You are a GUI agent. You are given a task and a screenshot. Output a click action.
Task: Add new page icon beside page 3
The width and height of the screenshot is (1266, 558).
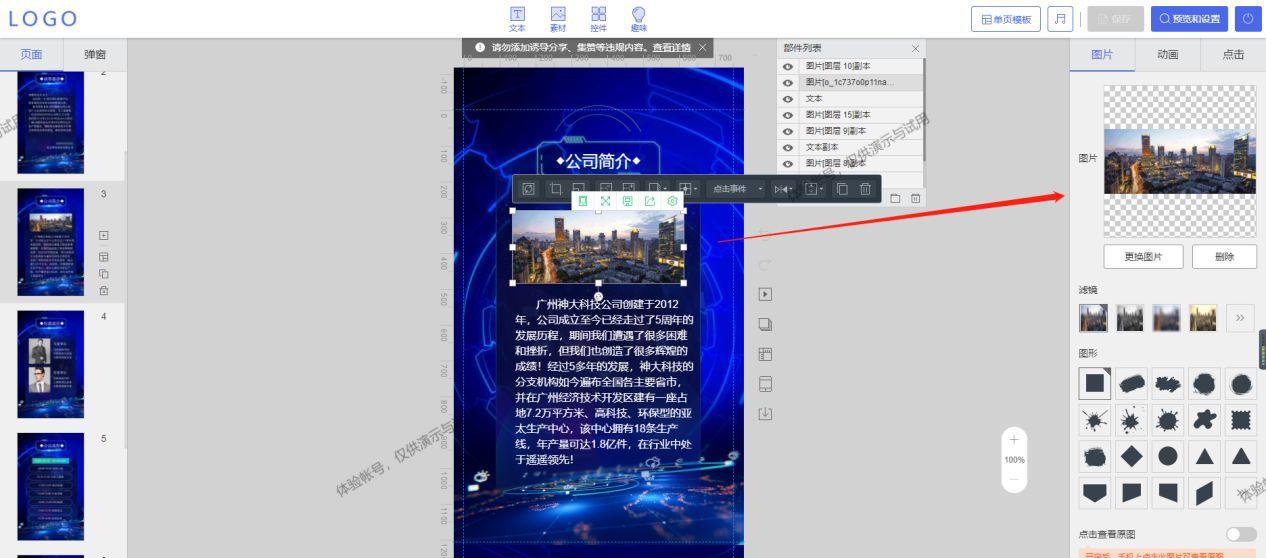(104, 236)
